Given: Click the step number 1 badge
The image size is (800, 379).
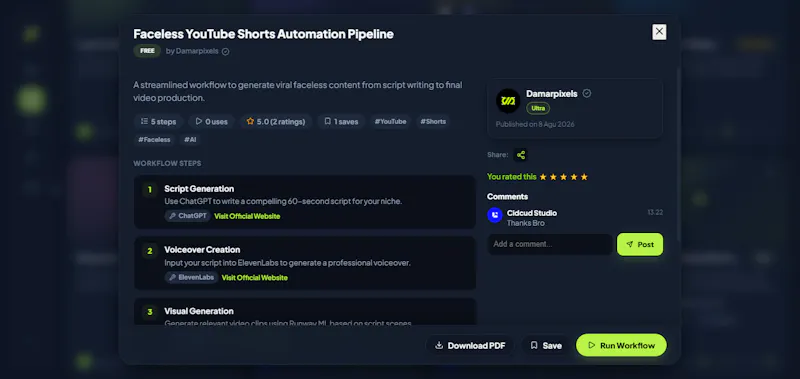Looking at the screenshot, I should 149,190.
